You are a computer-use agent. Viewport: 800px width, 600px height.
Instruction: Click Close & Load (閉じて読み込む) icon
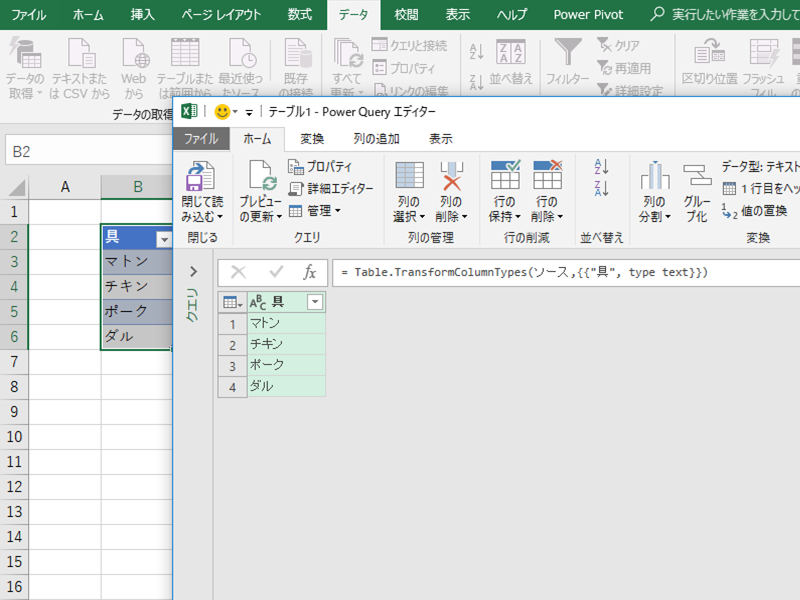(x=201, y=177)
